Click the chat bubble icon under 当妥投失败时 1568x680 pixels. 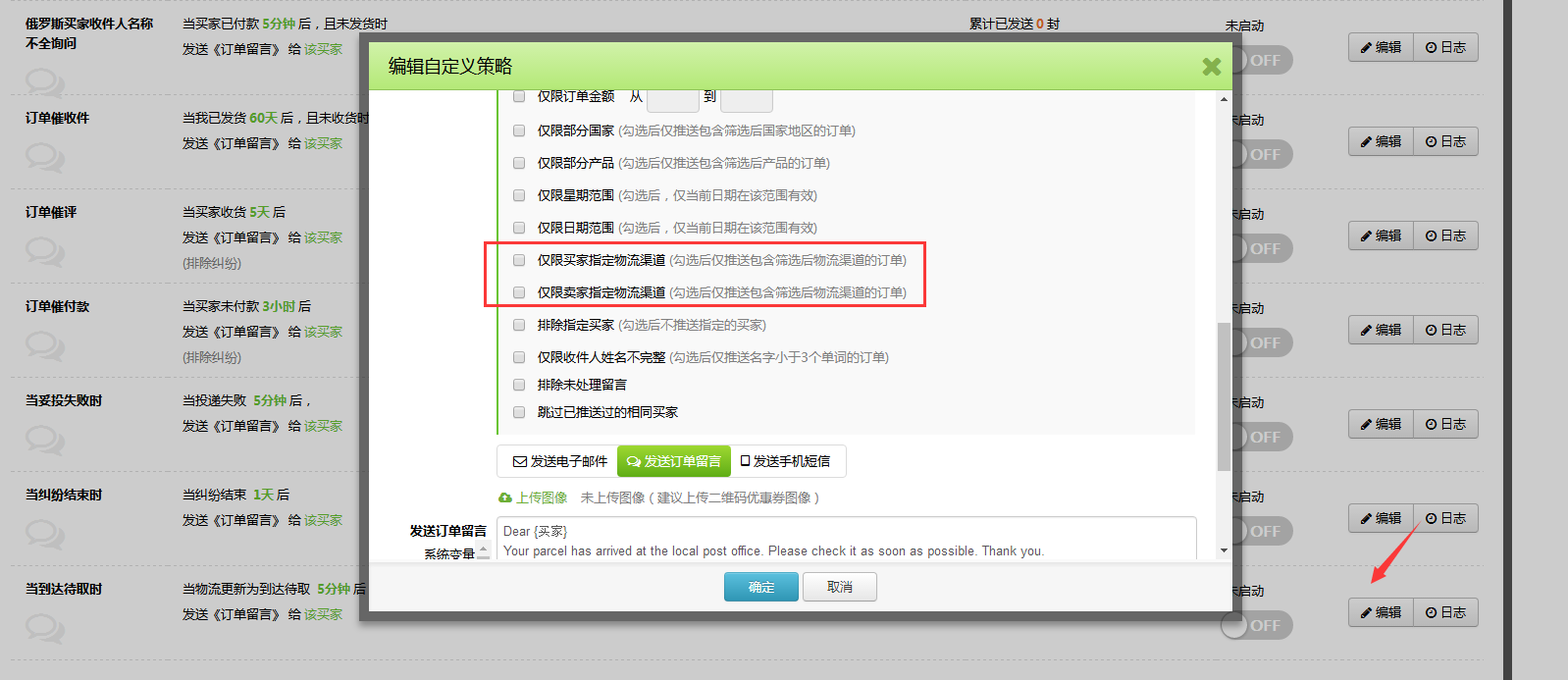(x=45, y=440)
